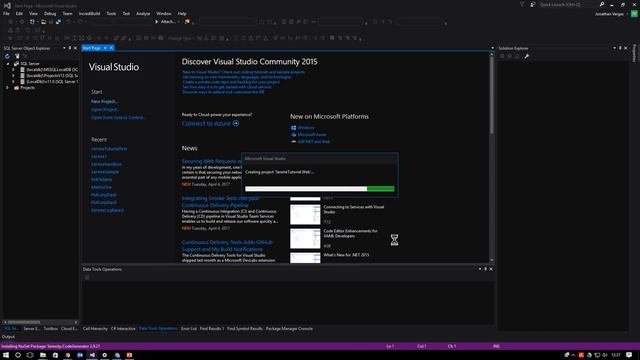Click the Open File toolbar icon
This screenshot has height=360, width=640.
tap(43, 22)
